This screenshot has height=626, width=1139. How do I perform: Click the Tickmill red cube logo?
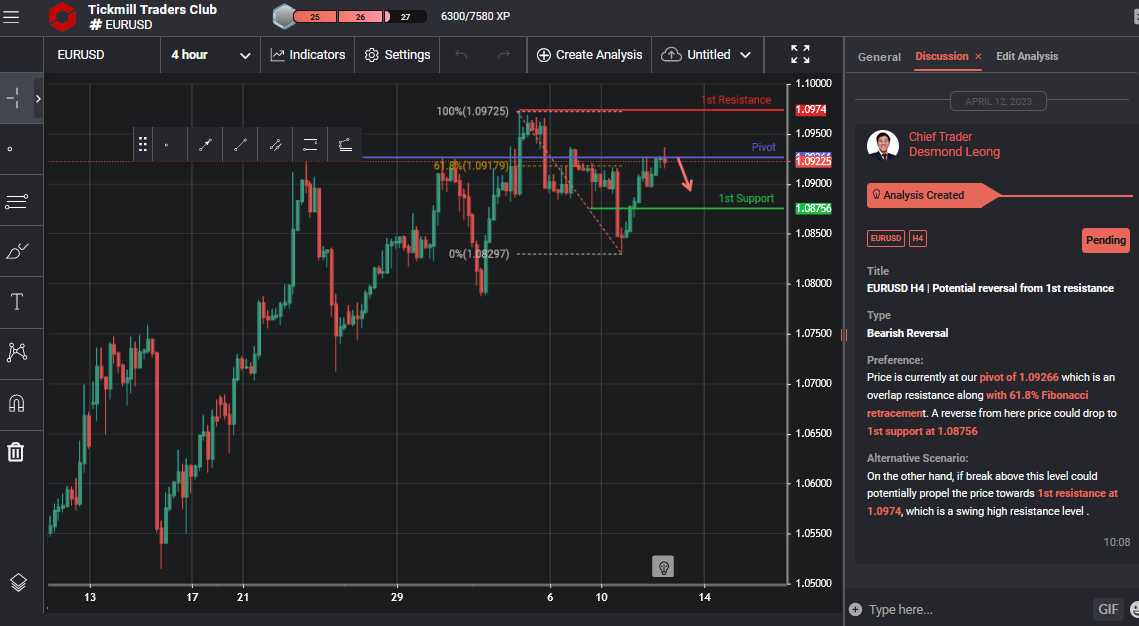coord(62,17)
